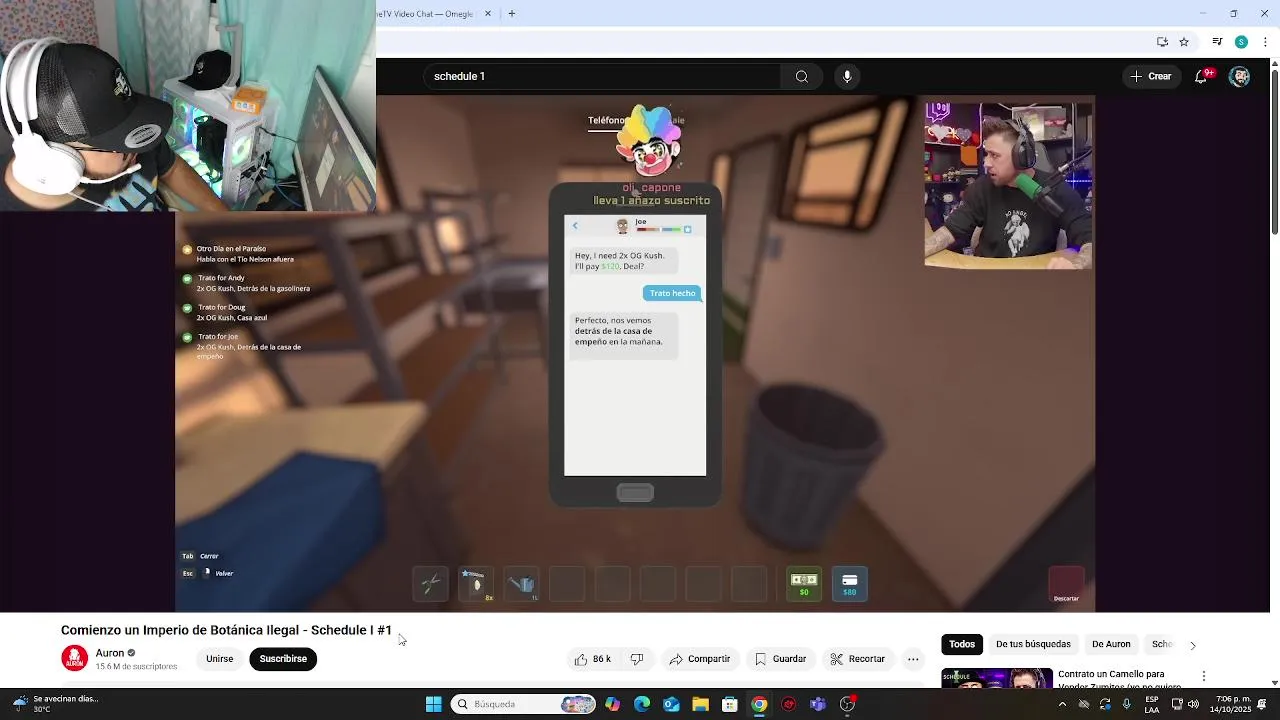
Task: Click the Crear create-video button
Action: coord(1150,76)
